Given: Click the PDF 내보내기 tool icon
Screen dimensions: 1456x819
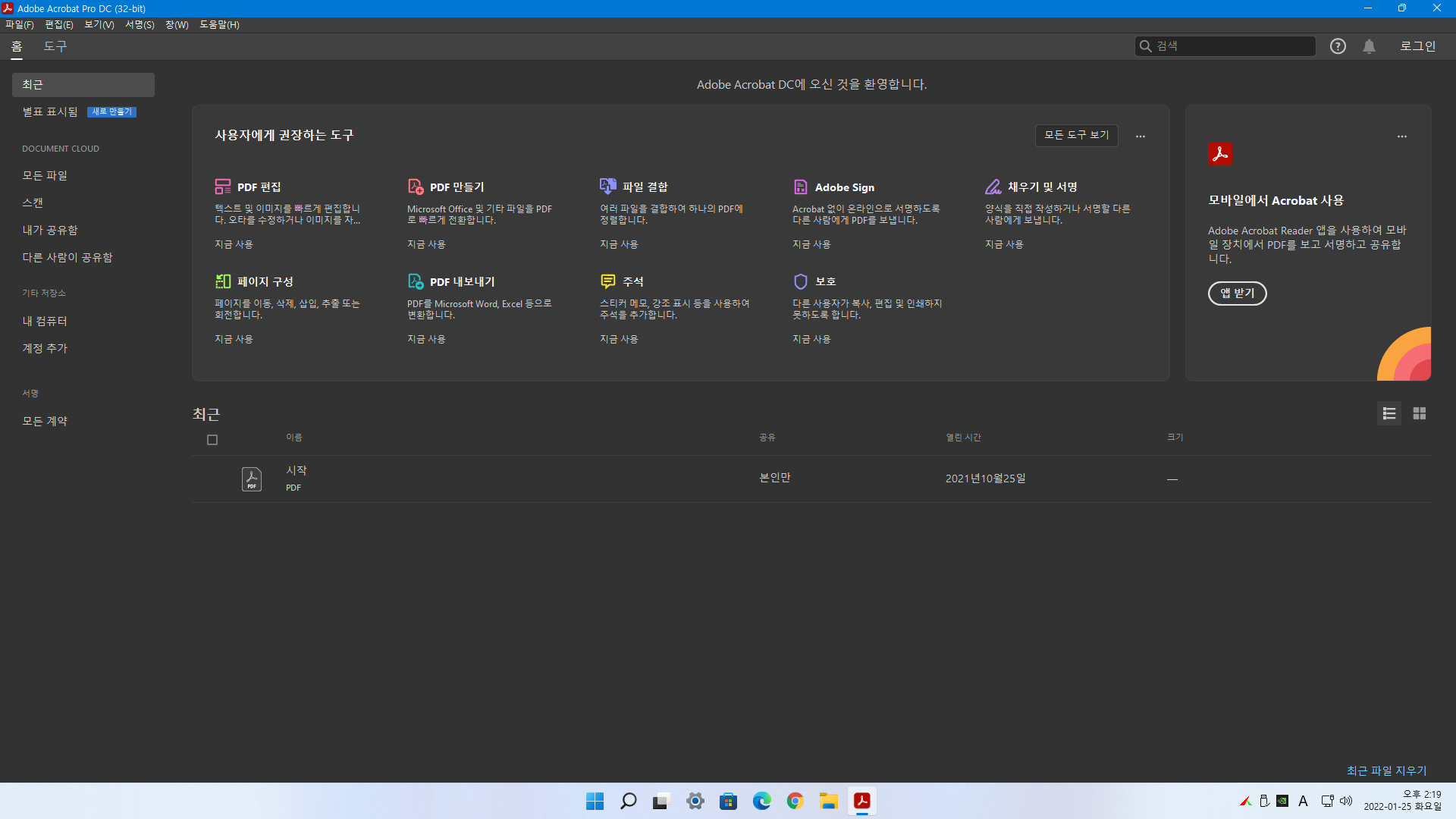Looking at the screenshot, I should tap(416, 281).
